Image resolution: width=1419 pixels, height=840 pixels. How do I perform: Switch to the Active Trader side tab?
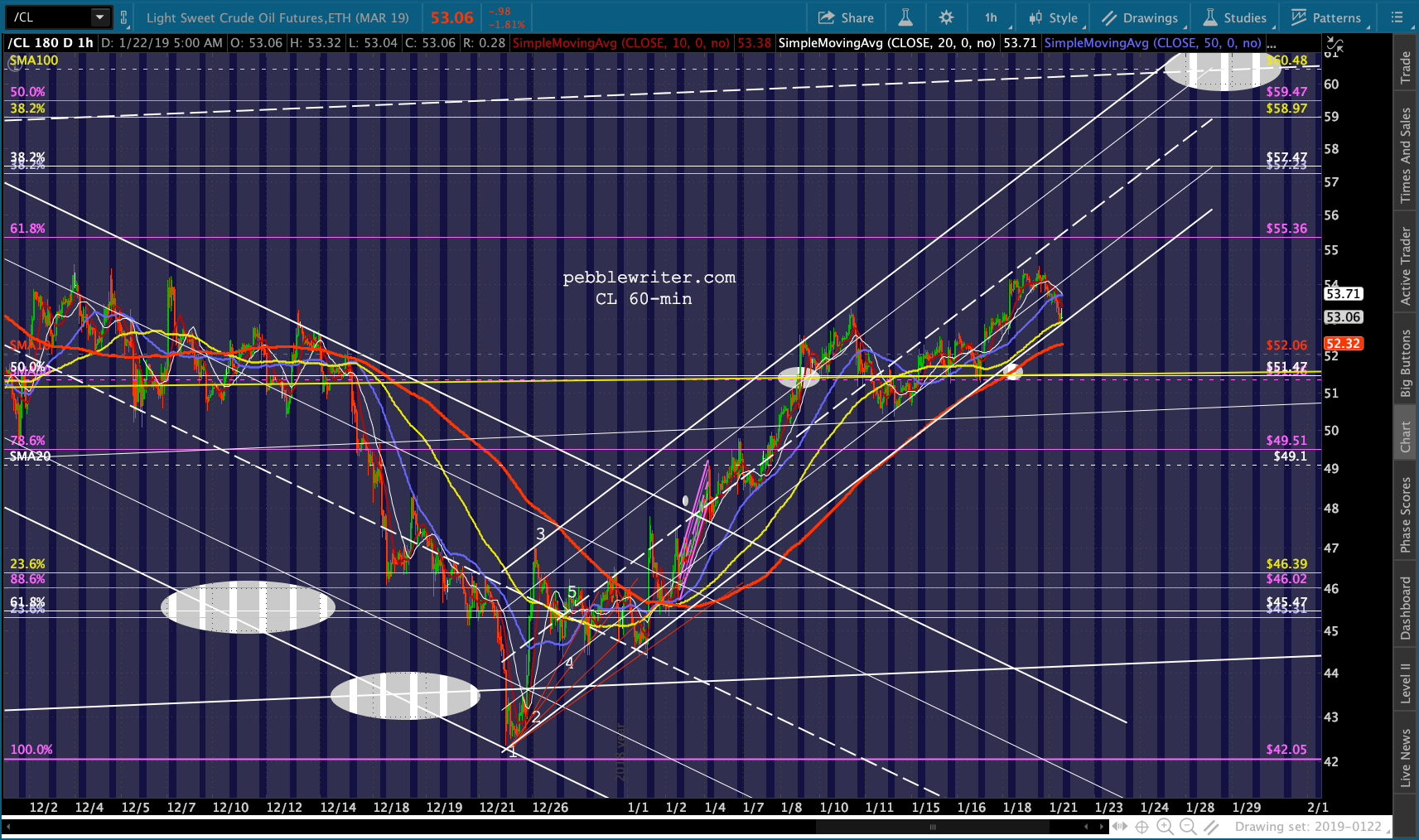pyautogui.click(x=1406, y=265)
